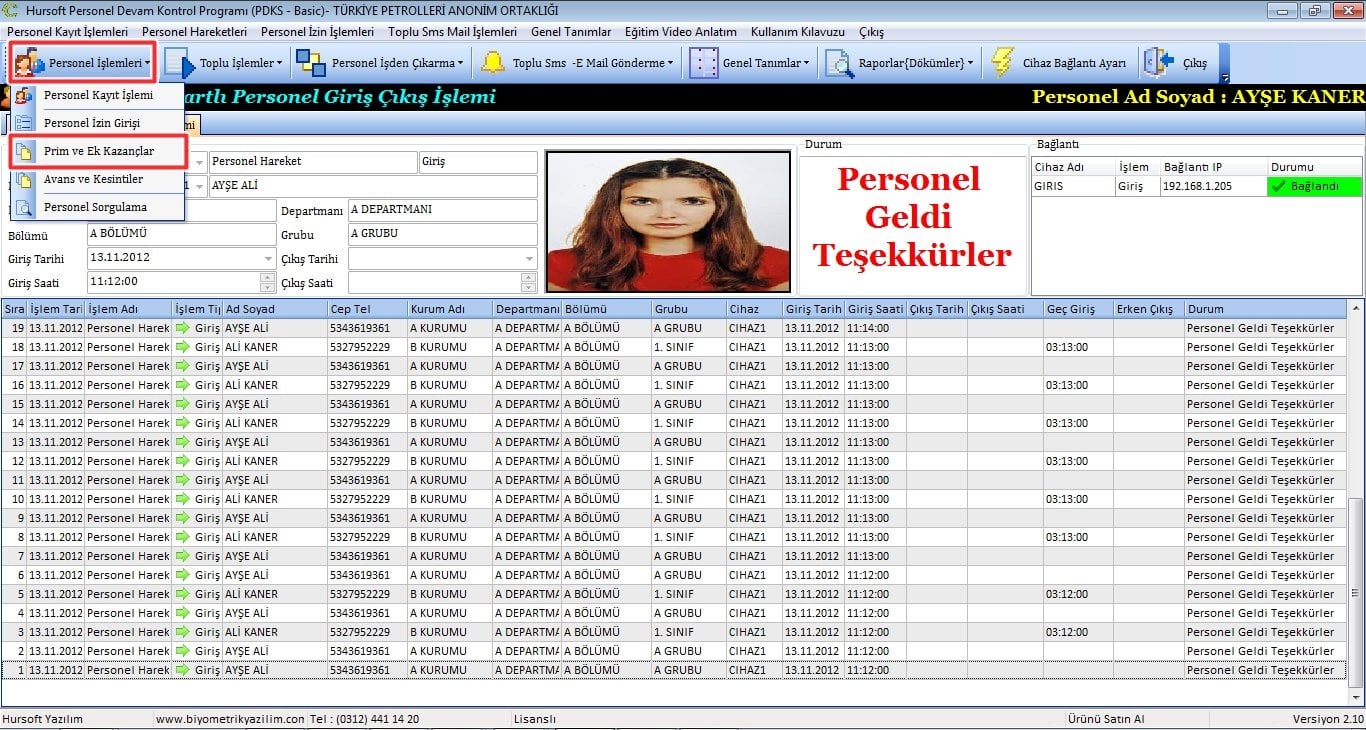Increase Giriş Saati using the up arrow
1366x730 pixels.
coord(267,278)
